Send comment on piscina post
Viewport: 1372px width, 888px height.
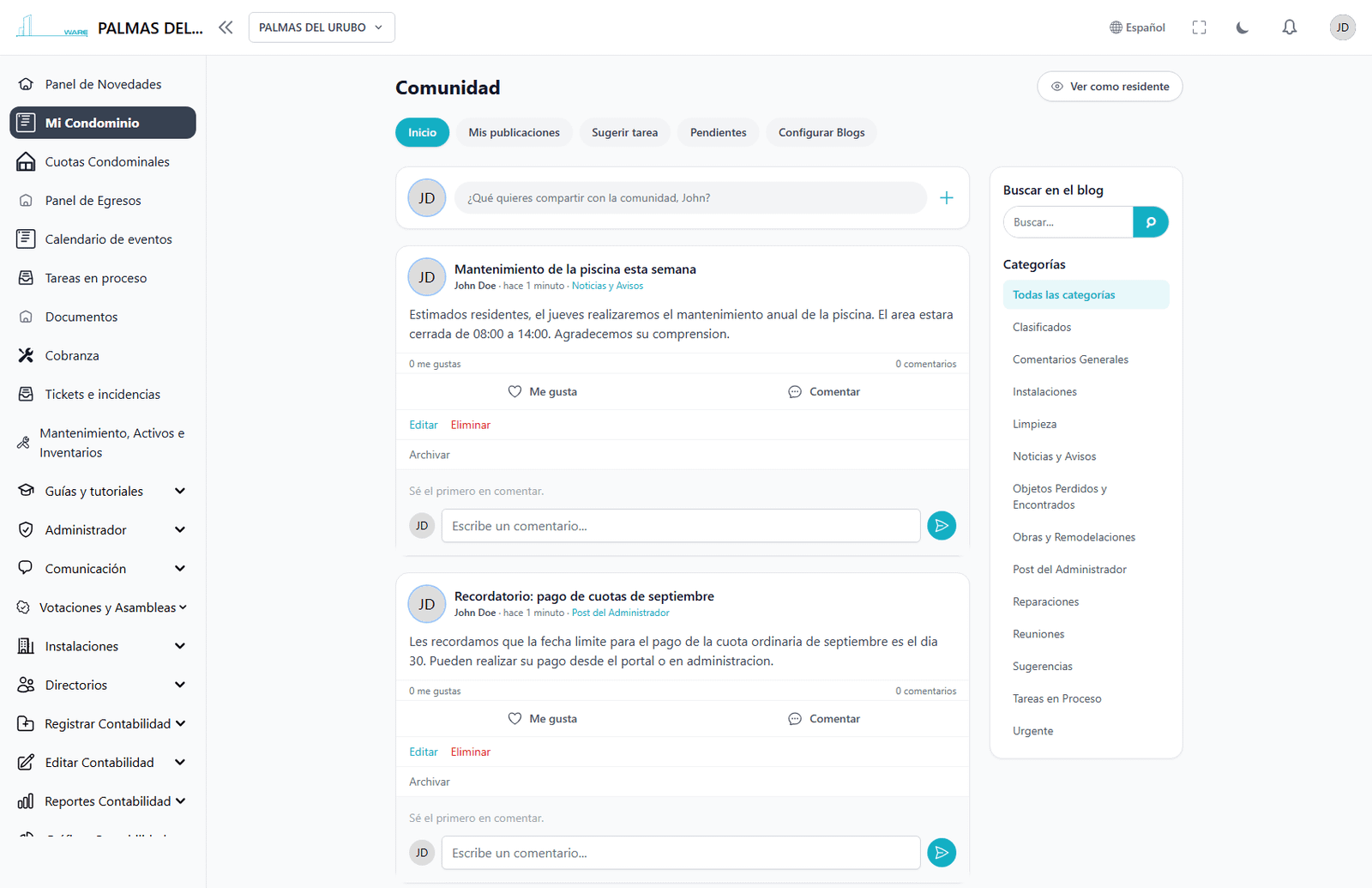click(942, 526)
